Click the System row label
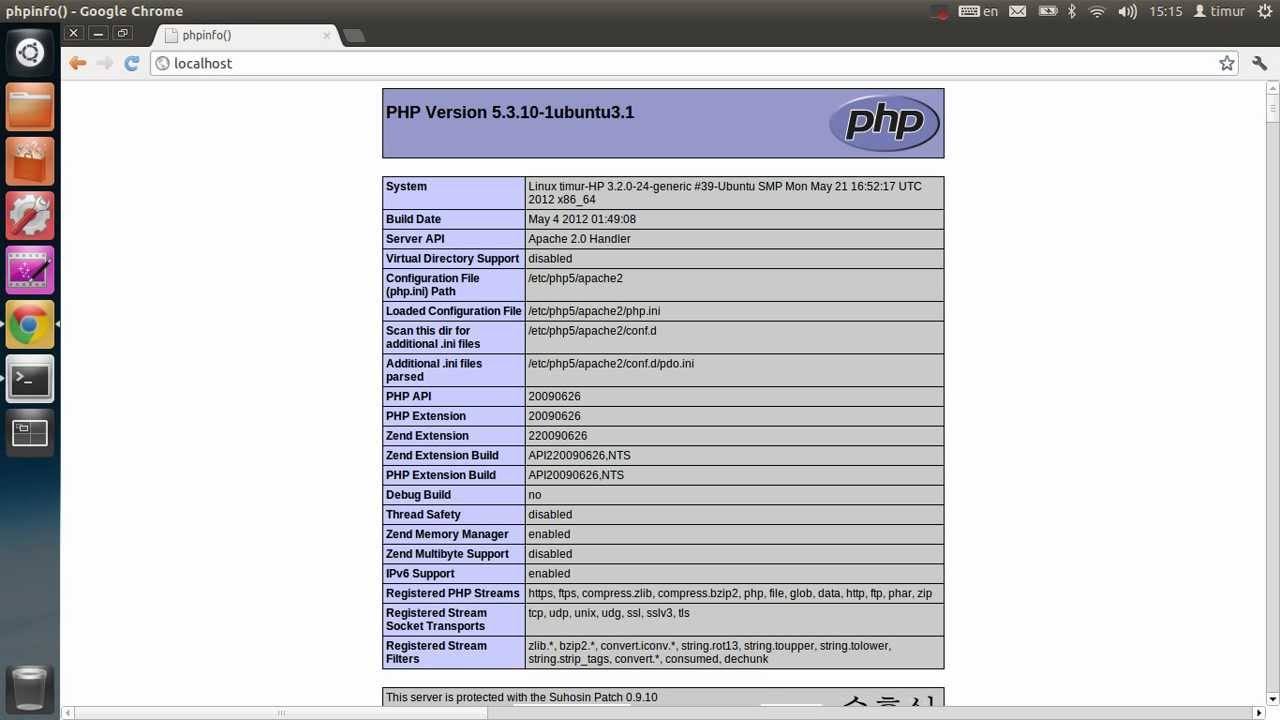Viewport: 1280px width, 720px height. click(x=406, y=186)
